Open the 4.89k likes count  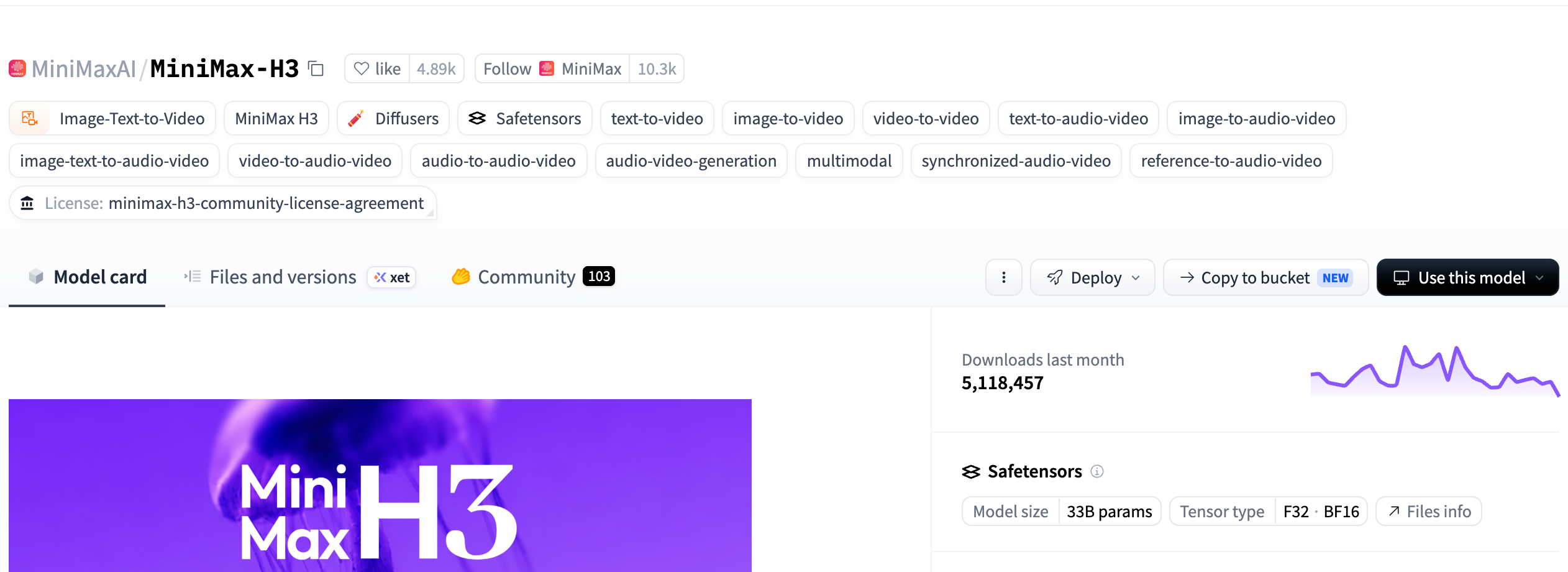pos(436,68)
